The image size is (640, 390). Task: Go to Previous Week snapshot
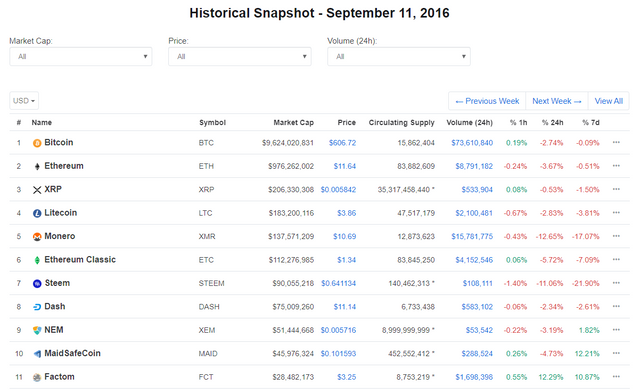[x=487, y=101]
